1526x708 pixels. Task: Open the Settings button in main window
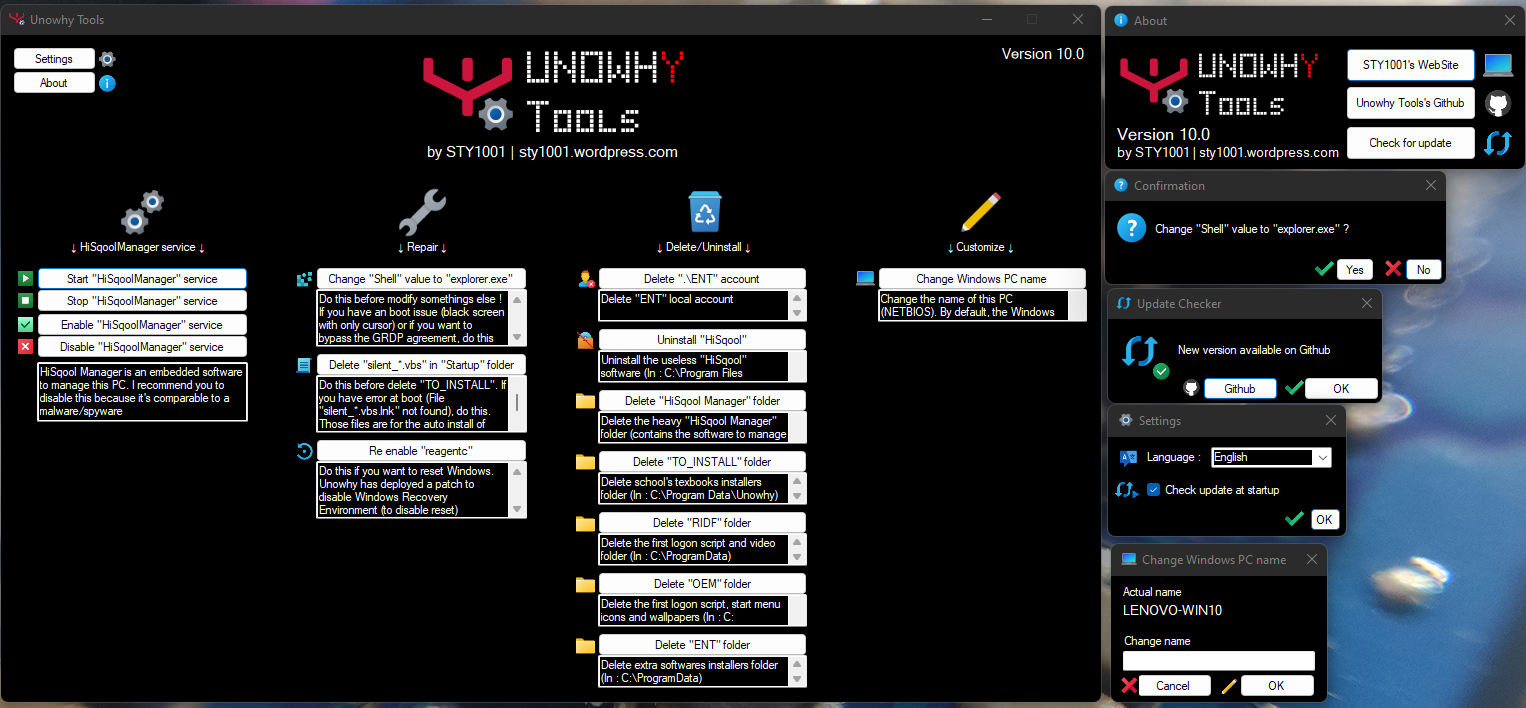click(x=54, y=59)
